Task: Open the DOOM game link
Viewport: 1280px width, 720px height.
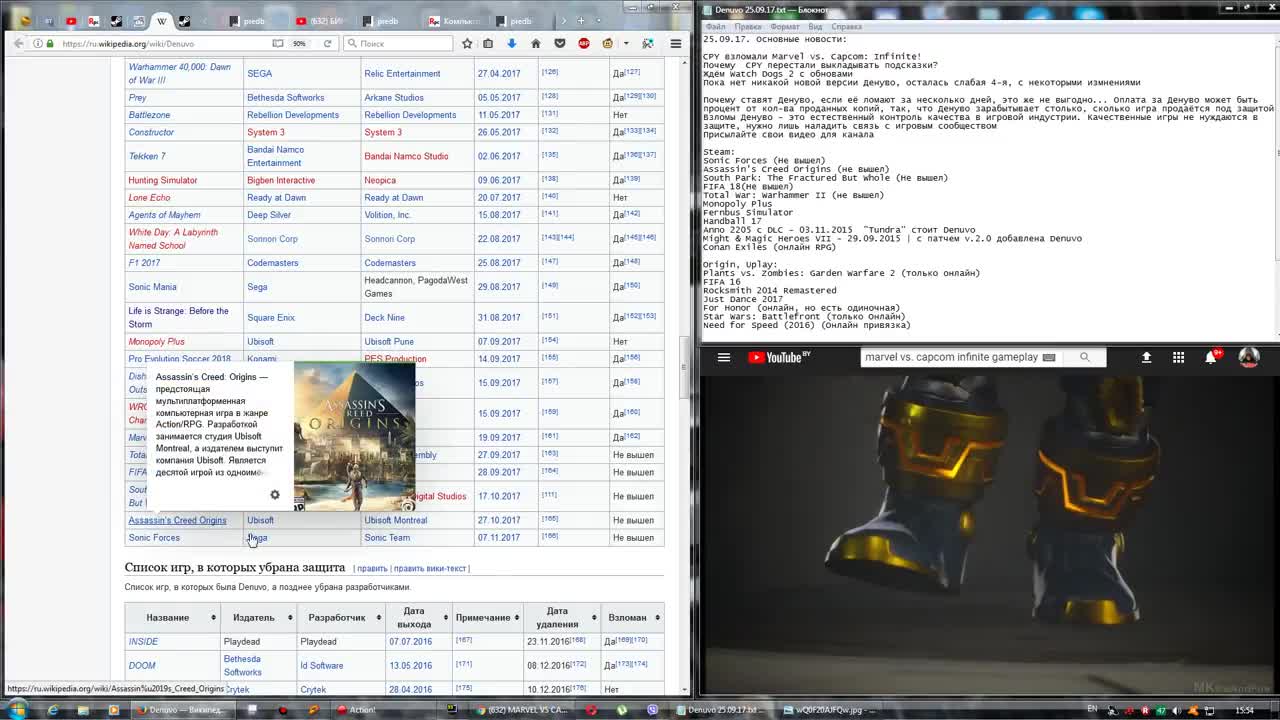Action: [142, 666]
